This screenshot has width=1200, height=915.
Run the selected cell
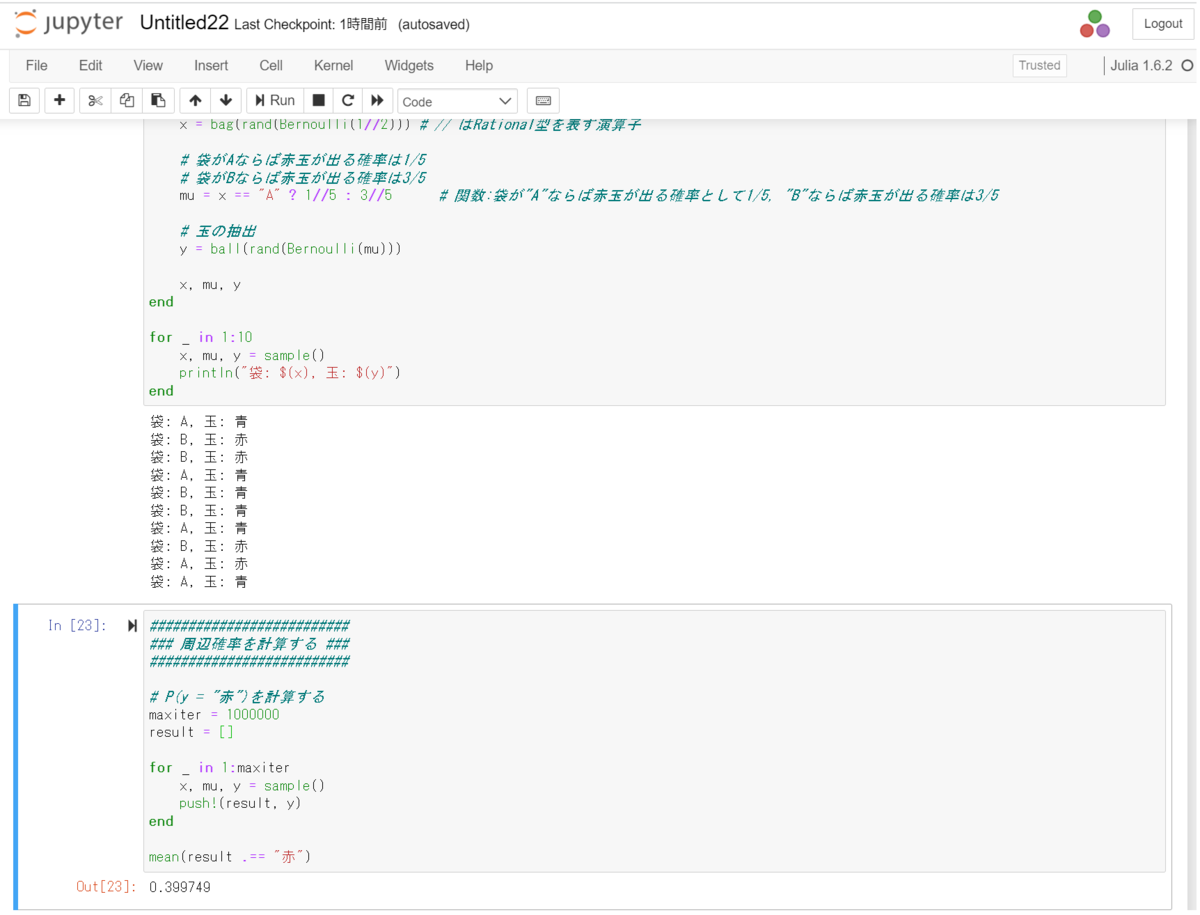tap(275, 101)
